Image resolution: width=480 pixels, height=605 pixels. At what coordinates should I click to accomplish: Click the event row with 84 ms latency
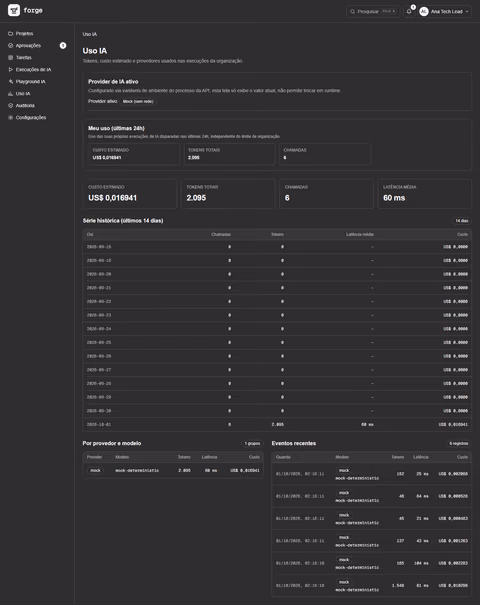click(x=372, y=496)
